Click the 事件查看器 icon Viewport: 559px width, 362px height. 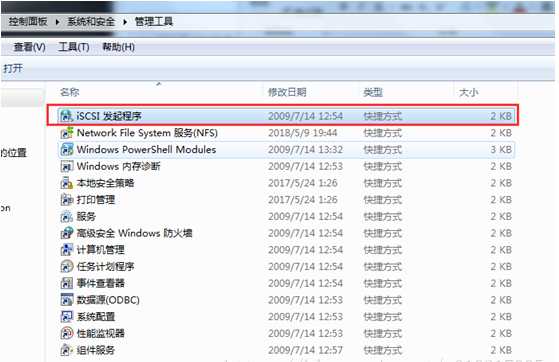67,283
